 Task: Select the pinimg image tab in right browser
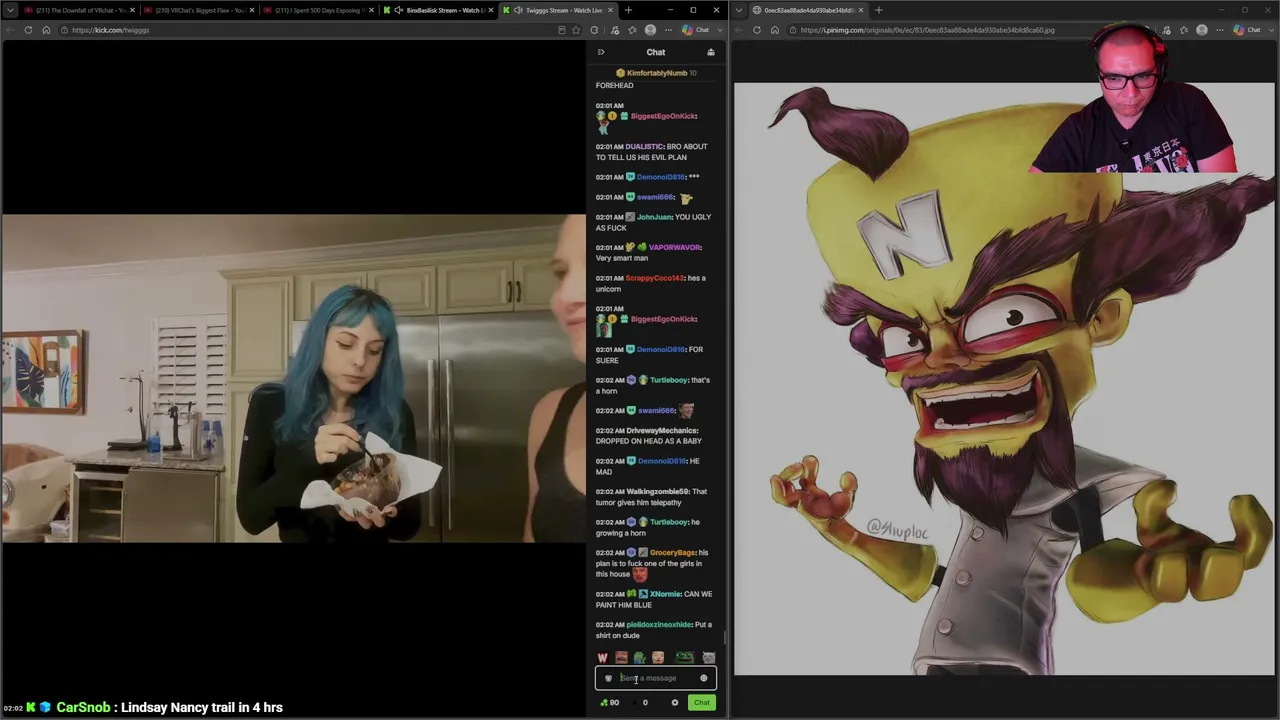pyautogui.click(x=810, y=10)
